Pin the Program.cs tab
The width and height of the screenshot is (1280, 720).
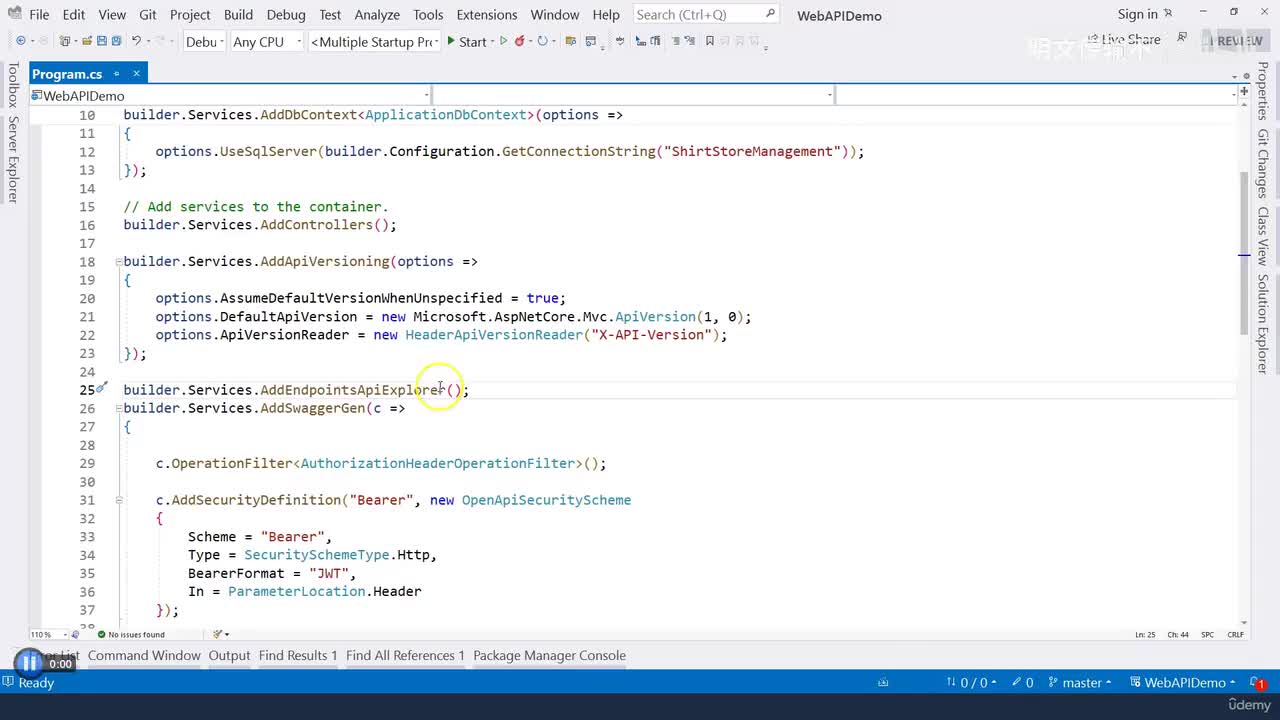[116, 73]
